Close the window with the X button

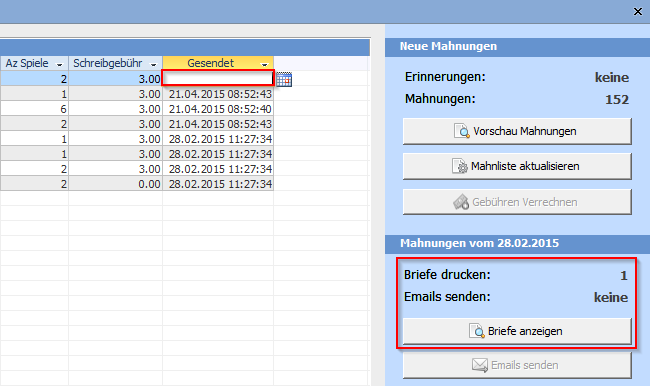click(x=638, y=12)
